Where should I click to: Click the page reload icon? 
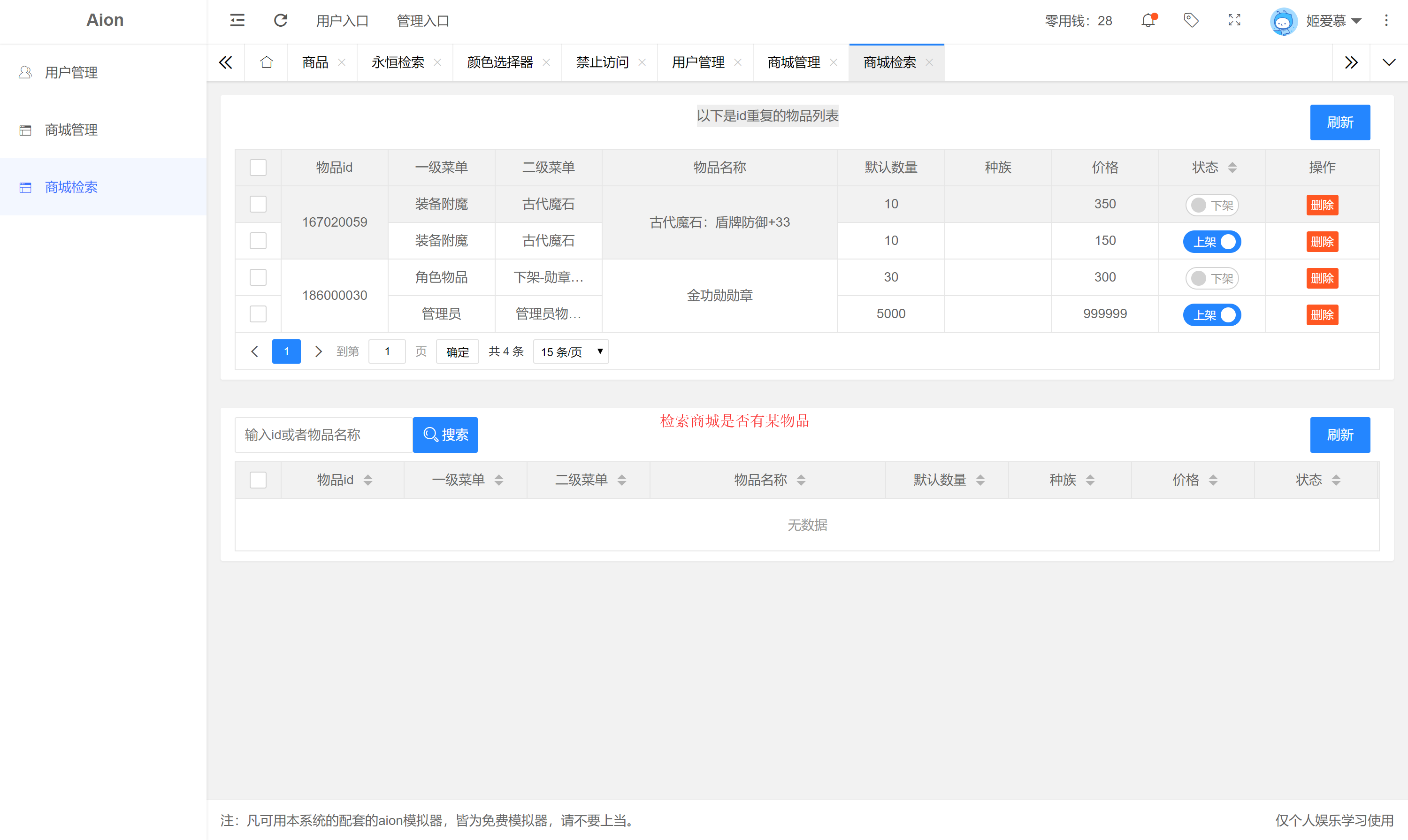click(281, 21)
